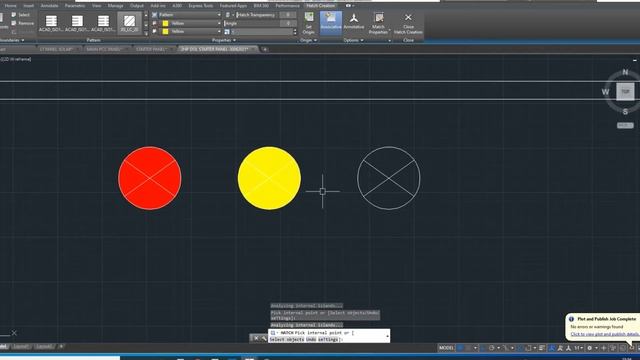Close the command line with X button

tap(256, 338)
